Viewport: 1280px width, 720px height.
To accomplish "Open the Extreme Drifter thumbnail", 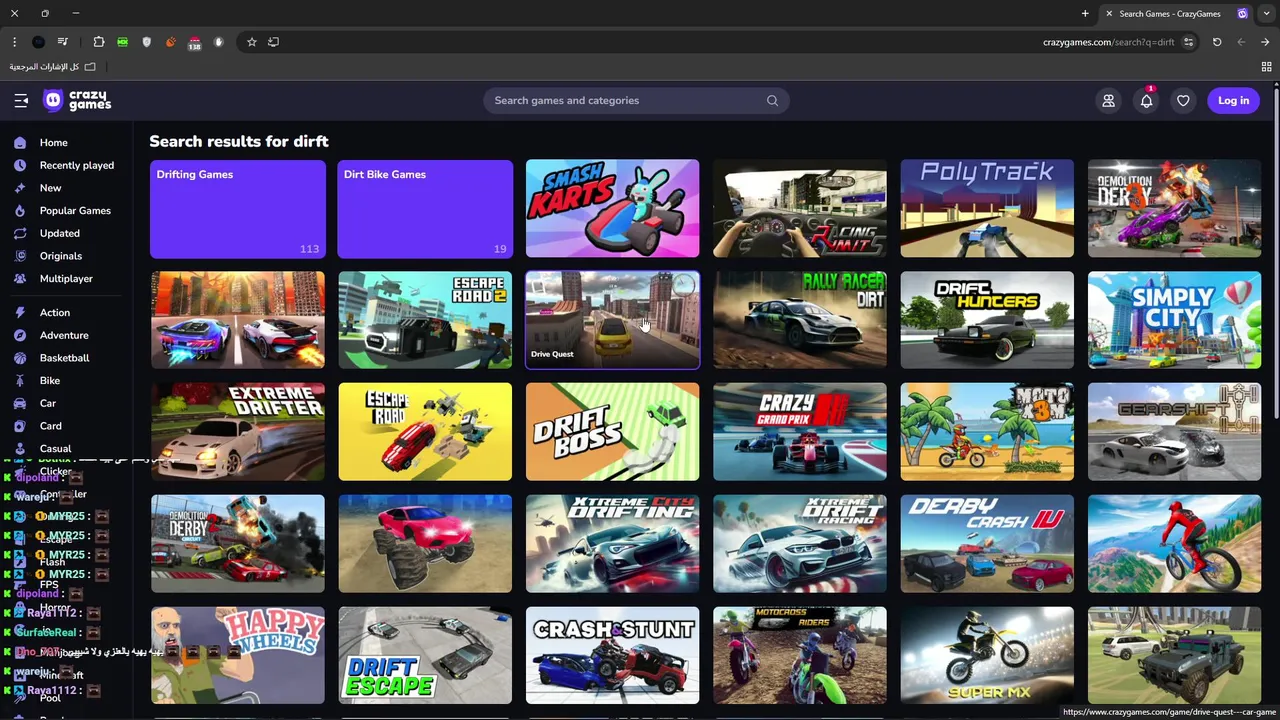I will pos(238,432).
